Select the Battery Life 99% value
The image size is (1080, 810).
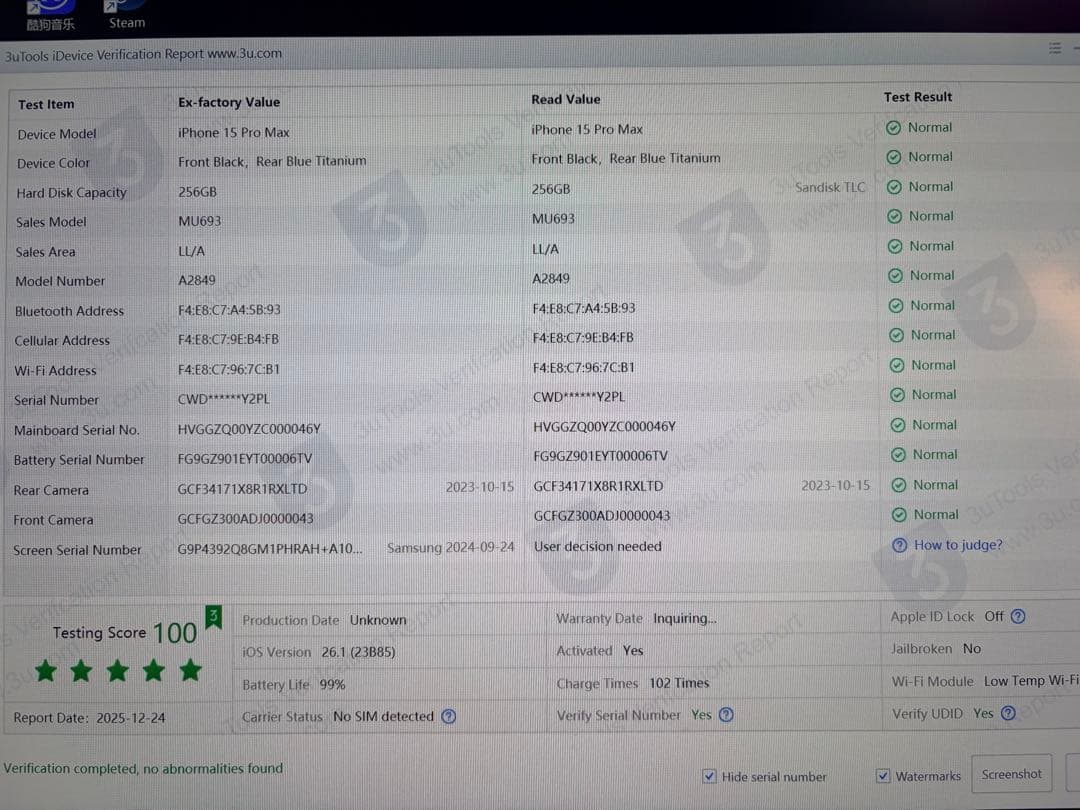coord(332,685)
